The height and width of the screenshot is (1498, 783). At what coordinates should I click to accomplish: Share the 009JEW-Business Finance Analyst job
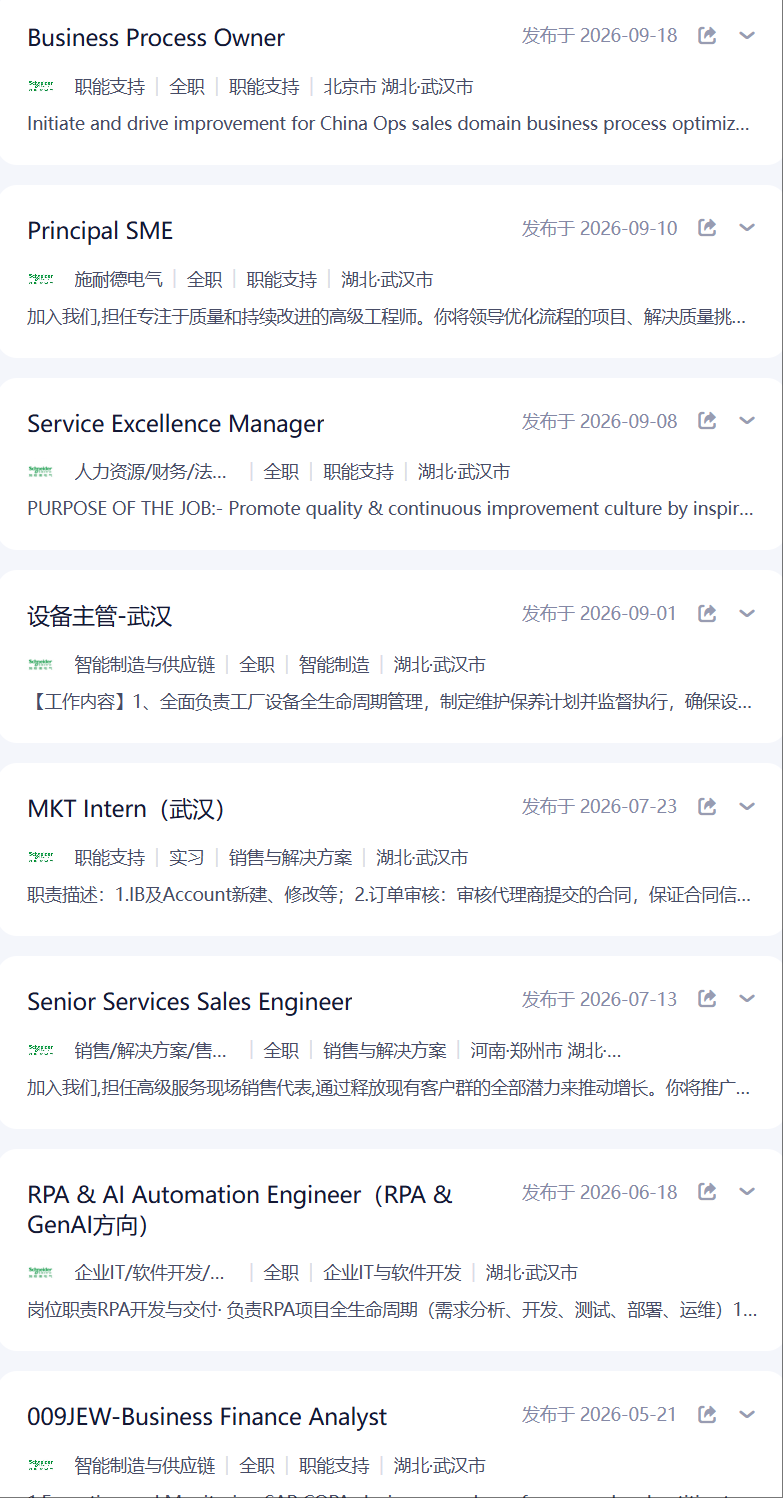(707, 1414)
